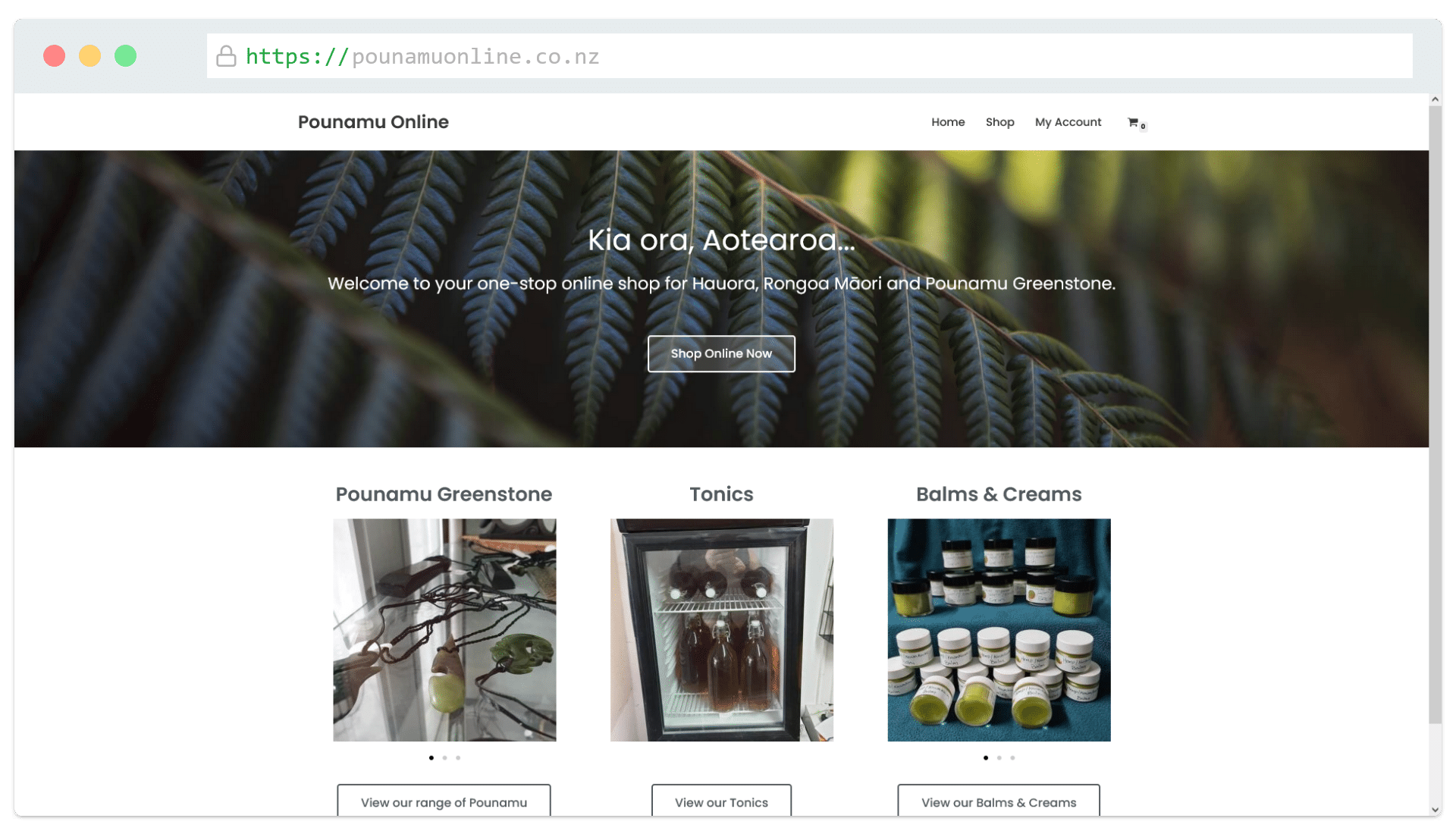Go to Home in navigation menu
Viewport: 1456px width, 834px height.
[948, 122]
